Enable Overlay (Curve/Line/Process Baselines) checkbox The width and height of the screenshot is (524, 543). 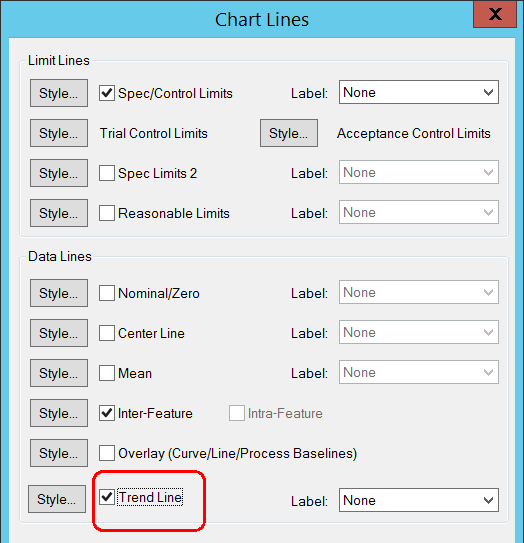coord(107,453)
